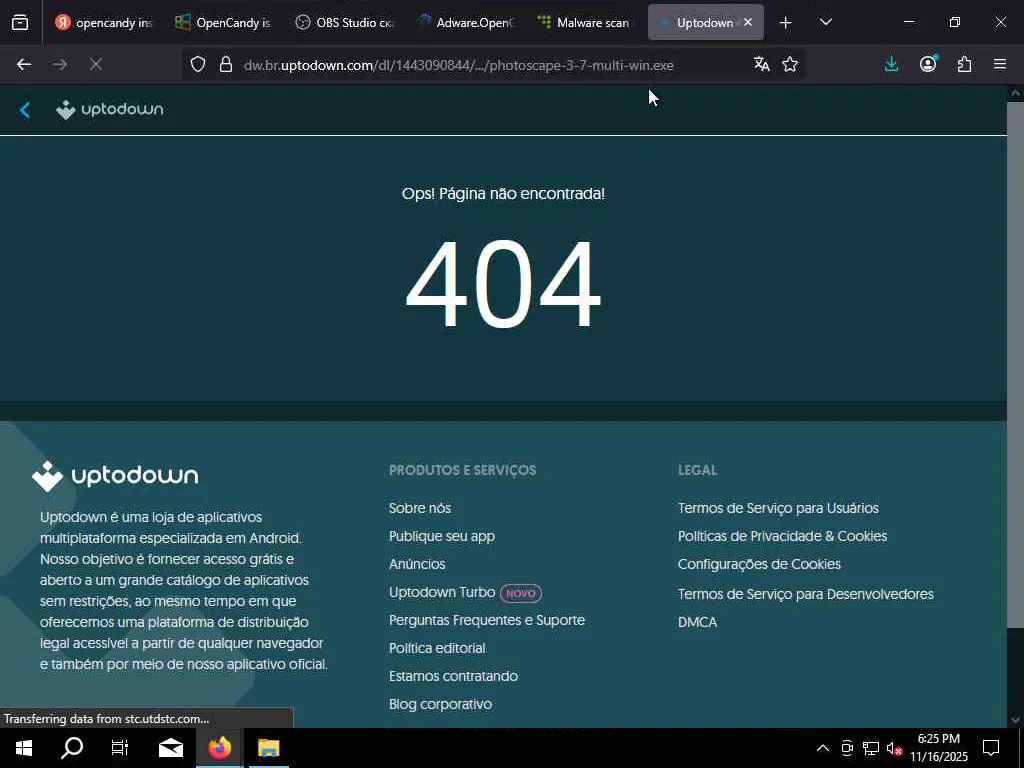Open 'Políticas de Privacidade & Cookies'
Screen dimensions: 1024x768
782,536
